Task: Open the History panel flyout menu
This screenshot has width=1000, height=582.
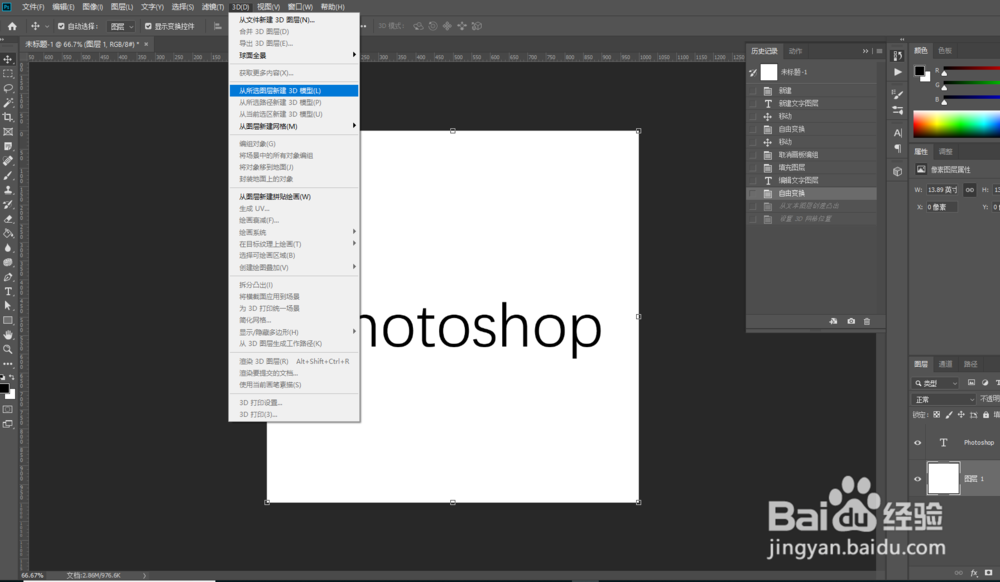Action: (x=879, y=51)
